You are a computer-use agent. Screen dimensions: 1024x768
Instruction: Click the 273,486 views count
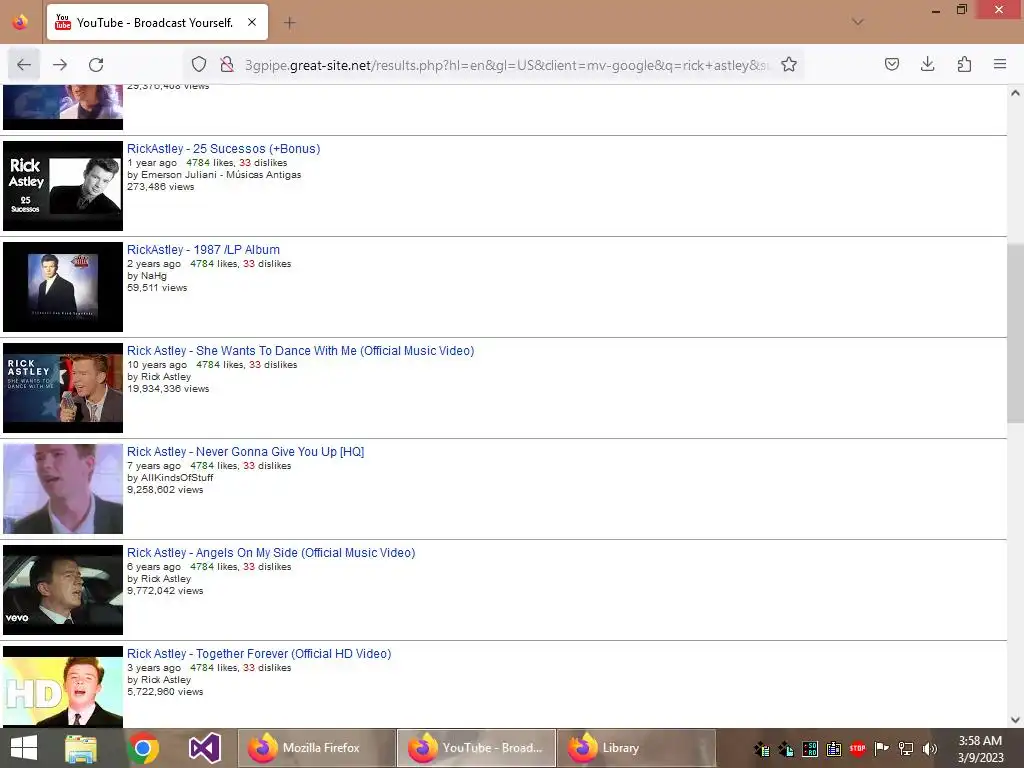(x=161, y=187)
